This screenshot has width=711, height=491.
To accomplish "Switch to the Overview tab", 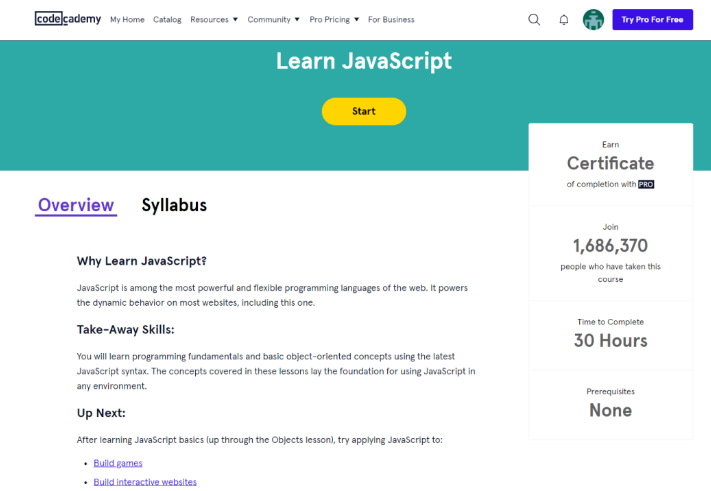I will point(76,205).
